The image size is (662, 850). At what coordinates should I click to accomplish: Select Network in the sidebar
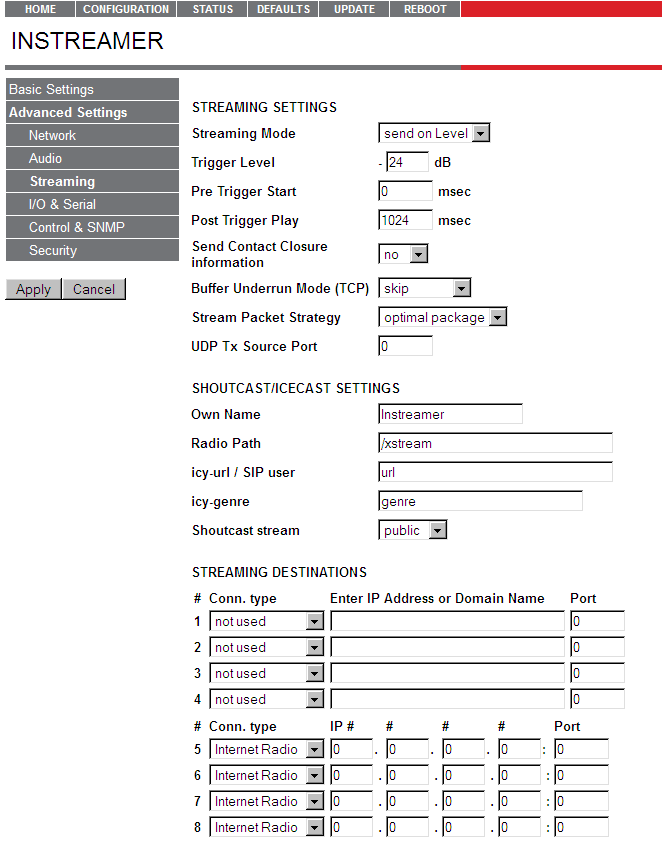(52, 135)
